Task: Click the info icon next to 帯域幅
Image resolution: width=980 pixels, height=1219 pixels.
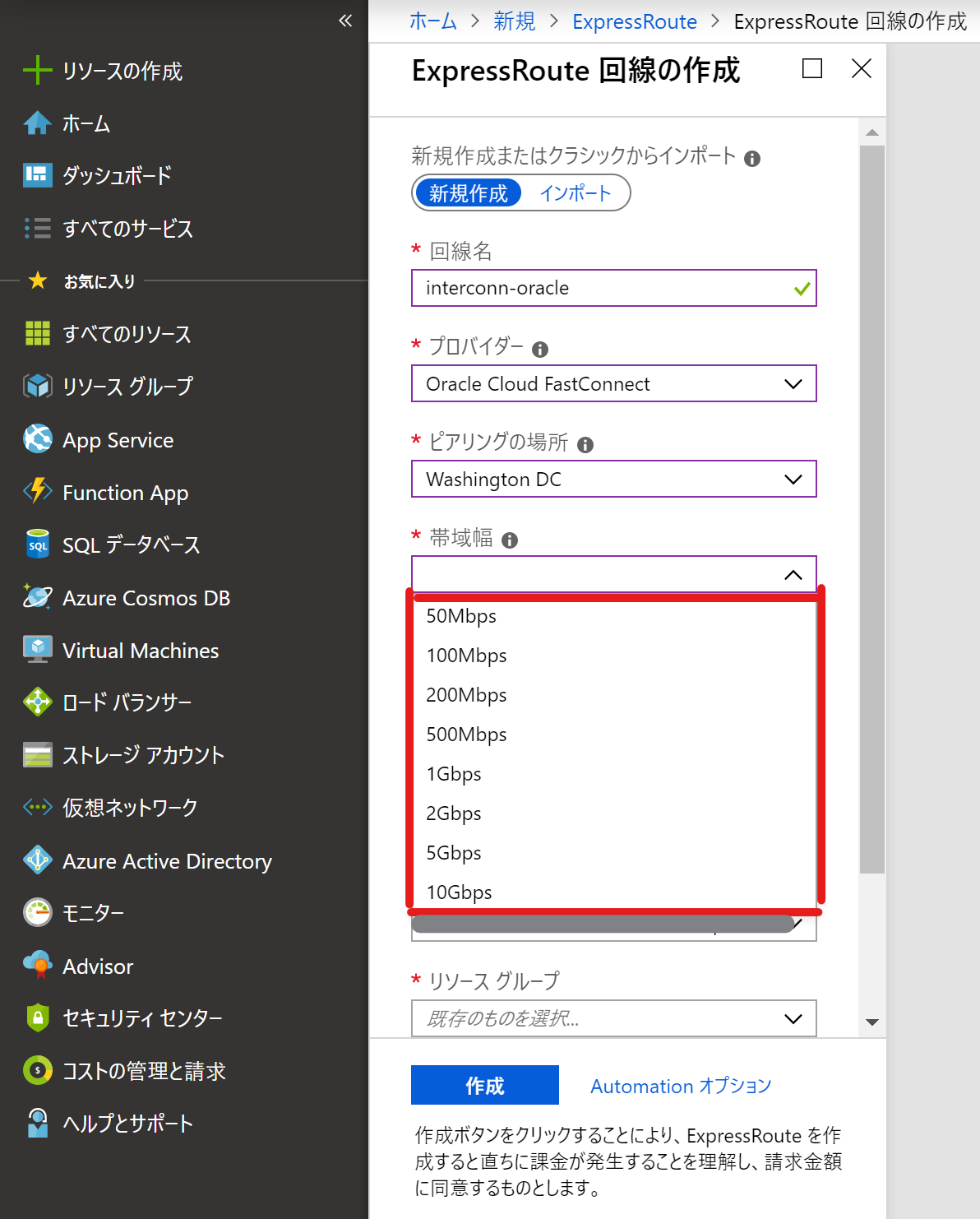Action: pyautogui.click(x=510, y=540)
